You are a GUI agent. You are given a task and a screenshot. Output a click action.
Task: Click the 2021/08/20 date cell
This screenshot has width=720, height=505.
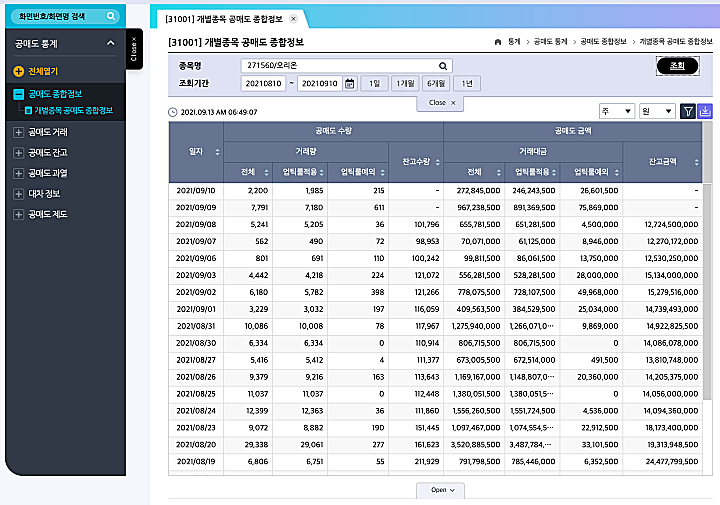click(196, 445)
